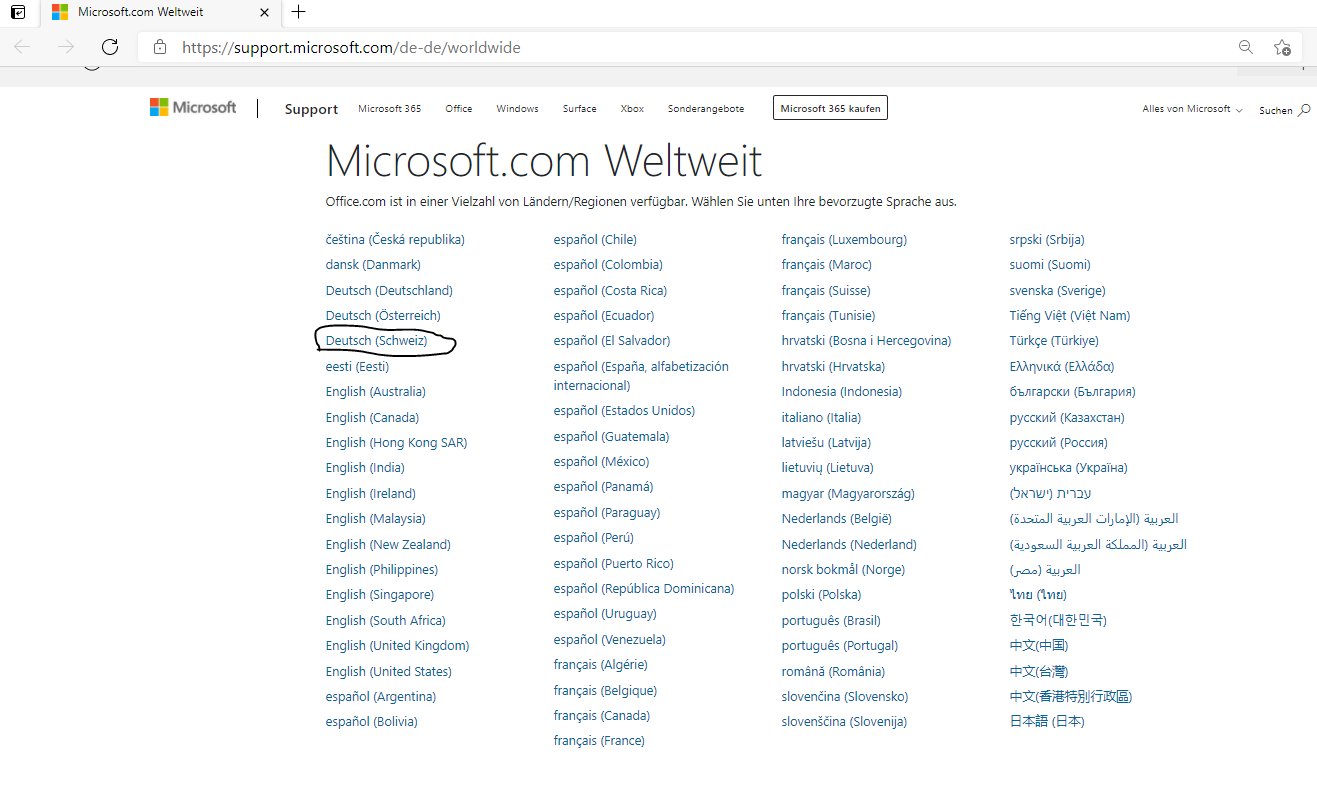Click the Microsoft logo

point(193,108)
